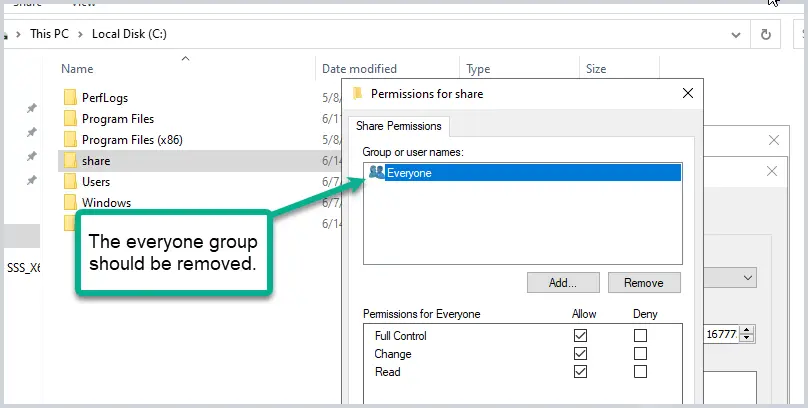Click the Everyone group icon
This screenshot has height=408, width=808.
377,172
